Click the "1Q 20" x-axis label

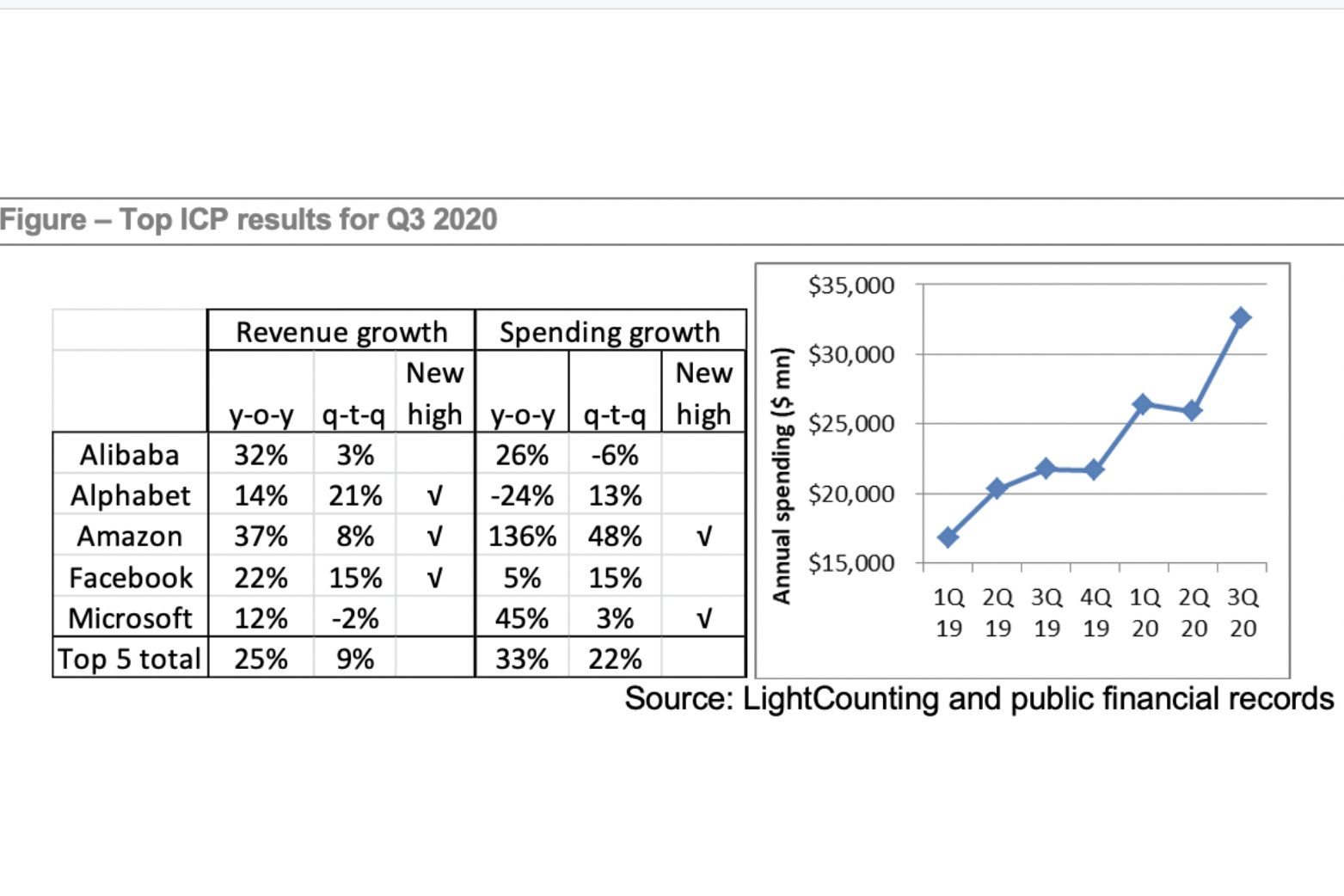(x=1145, y=612)
